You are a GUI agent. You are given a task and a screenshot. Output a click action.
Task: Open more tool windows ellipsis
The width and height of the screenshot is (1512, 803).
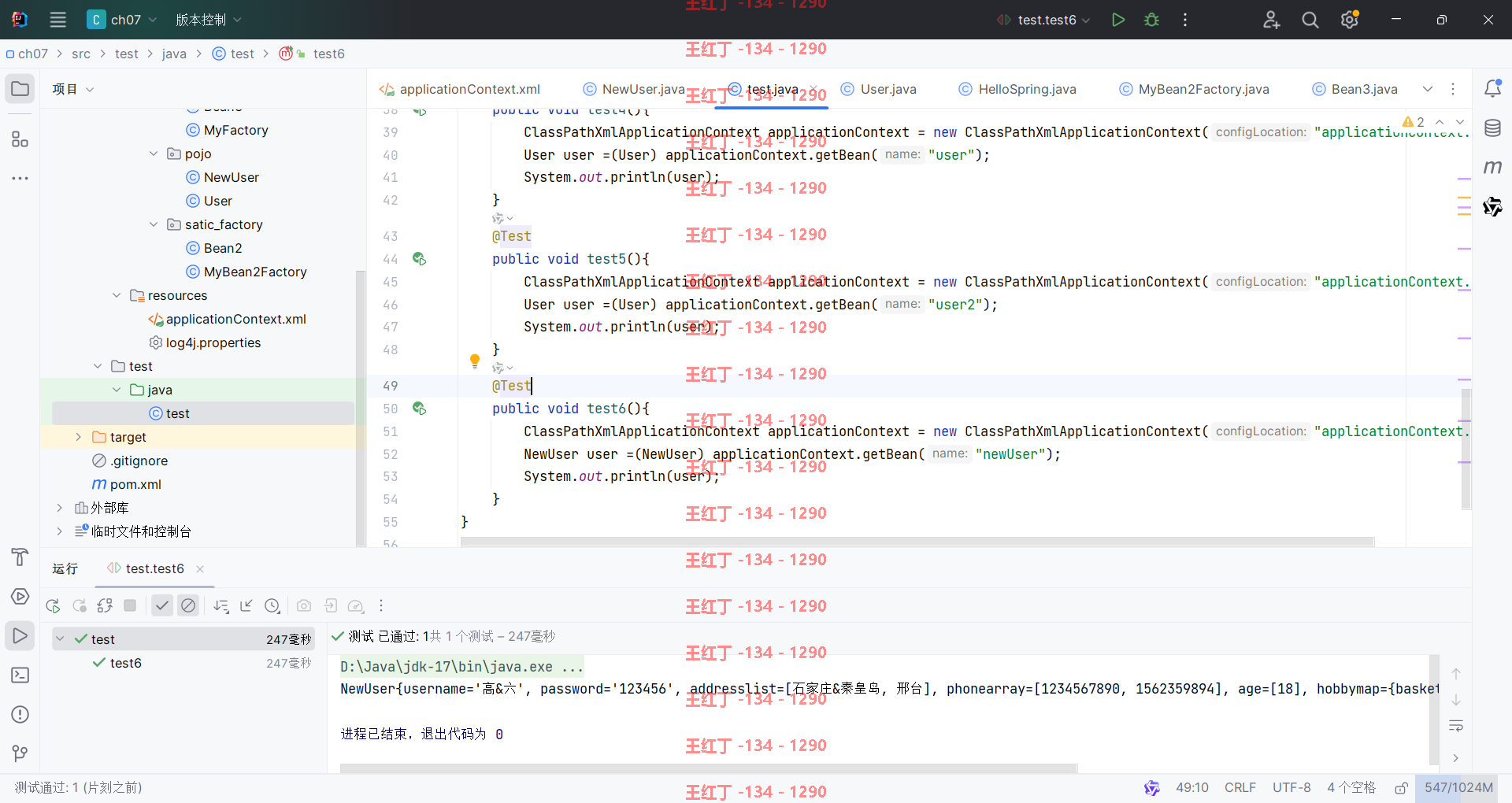(x=20, y=179)
